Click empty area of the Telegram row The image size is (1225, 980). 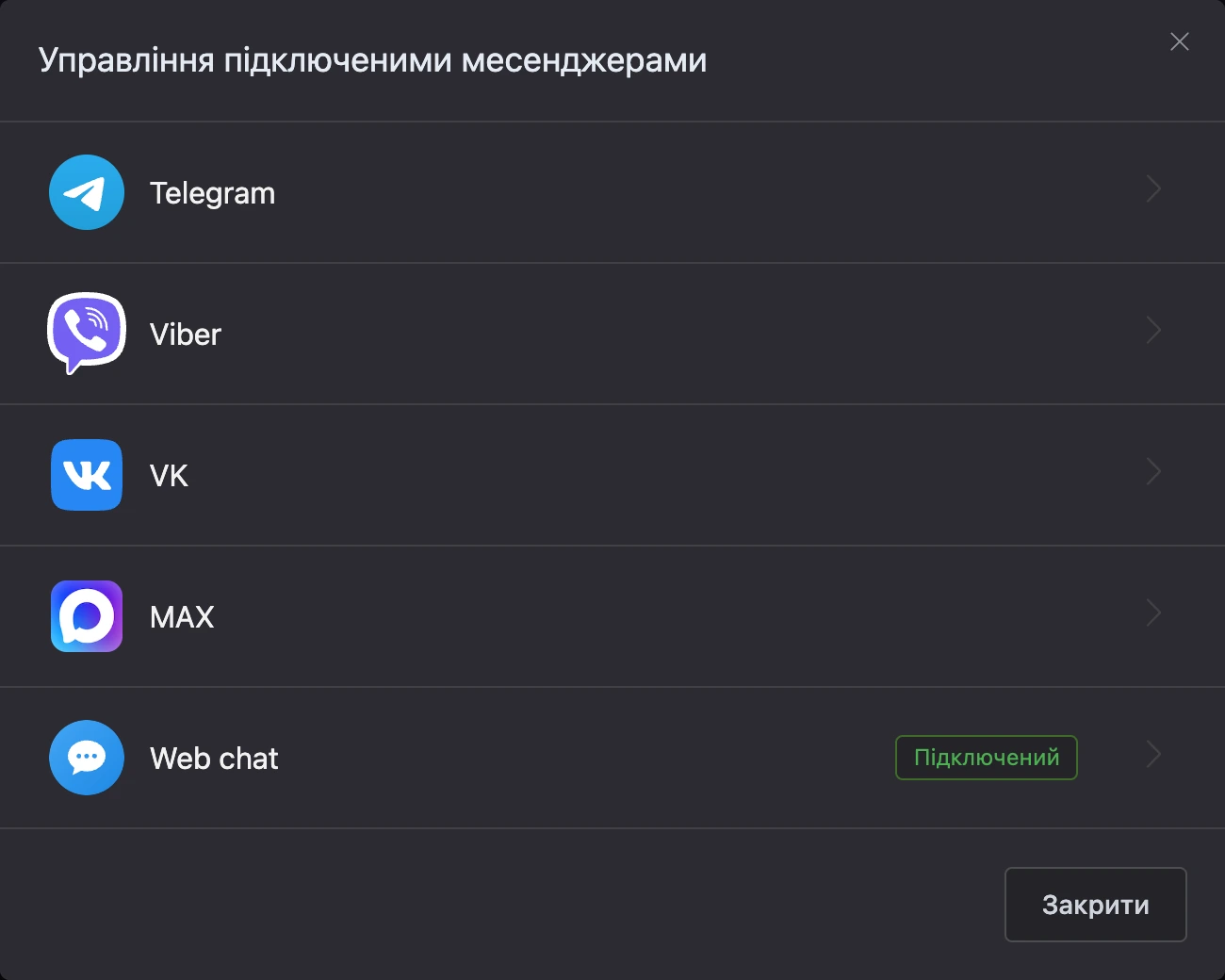[x=660, y=192]
